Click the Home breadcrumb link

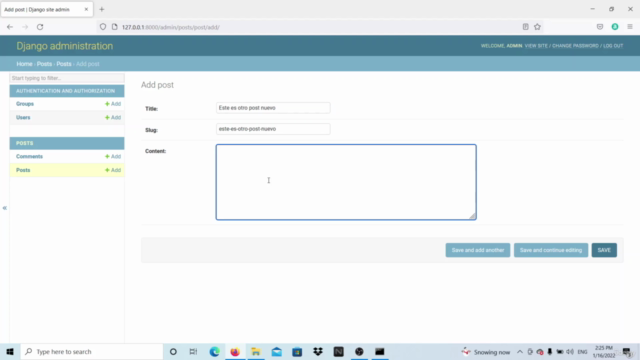tap(24, 64)
